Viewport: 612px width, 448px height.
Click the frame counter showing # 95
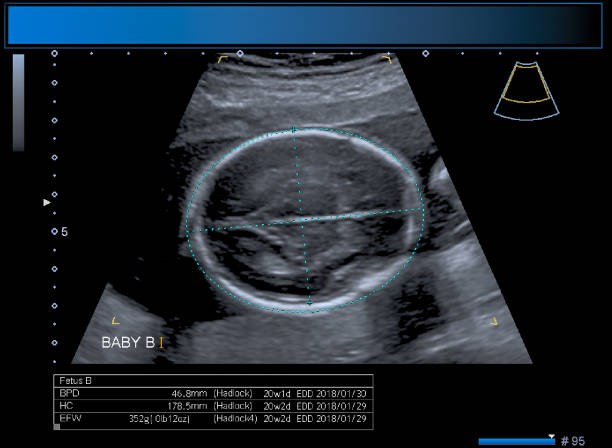(x=572, y=440)
